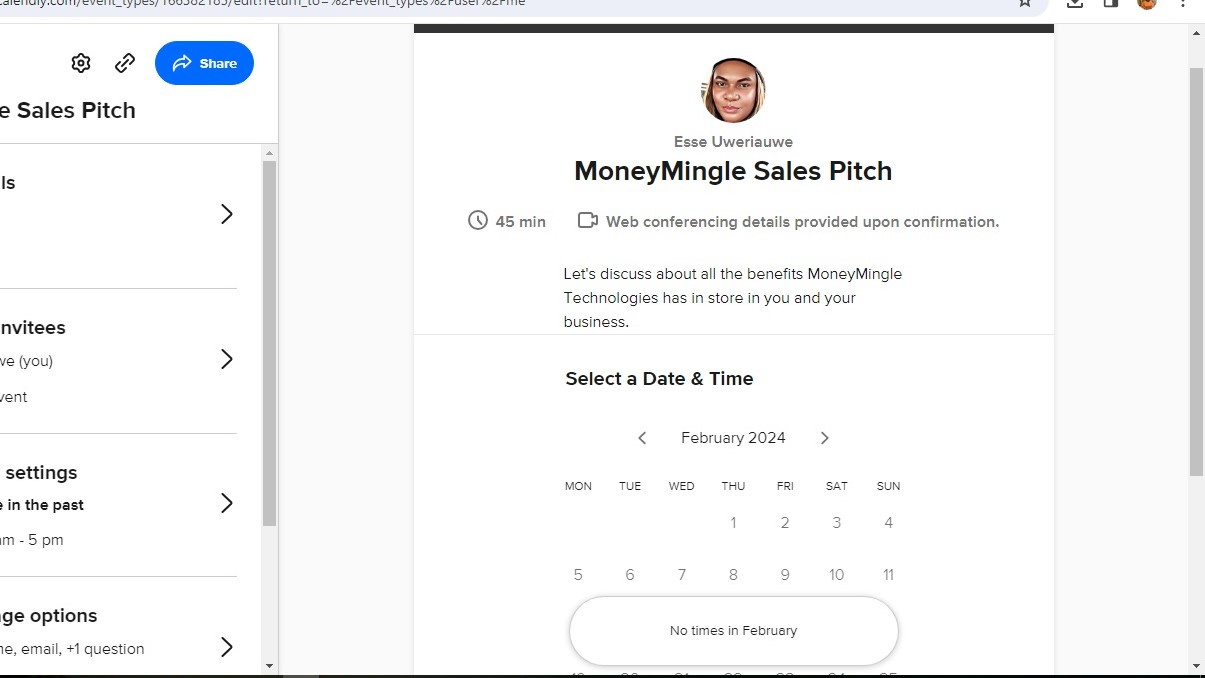Select February 1 on the calendar
This screenshot has height=678, width=1205.
coord(733,522)
